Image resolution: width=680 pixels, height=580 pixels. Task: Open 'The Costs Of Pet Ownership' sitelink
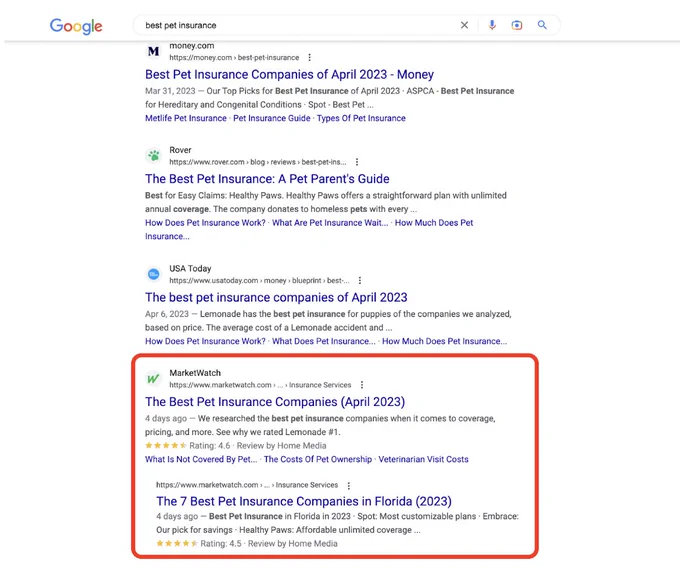click(318, 459)
